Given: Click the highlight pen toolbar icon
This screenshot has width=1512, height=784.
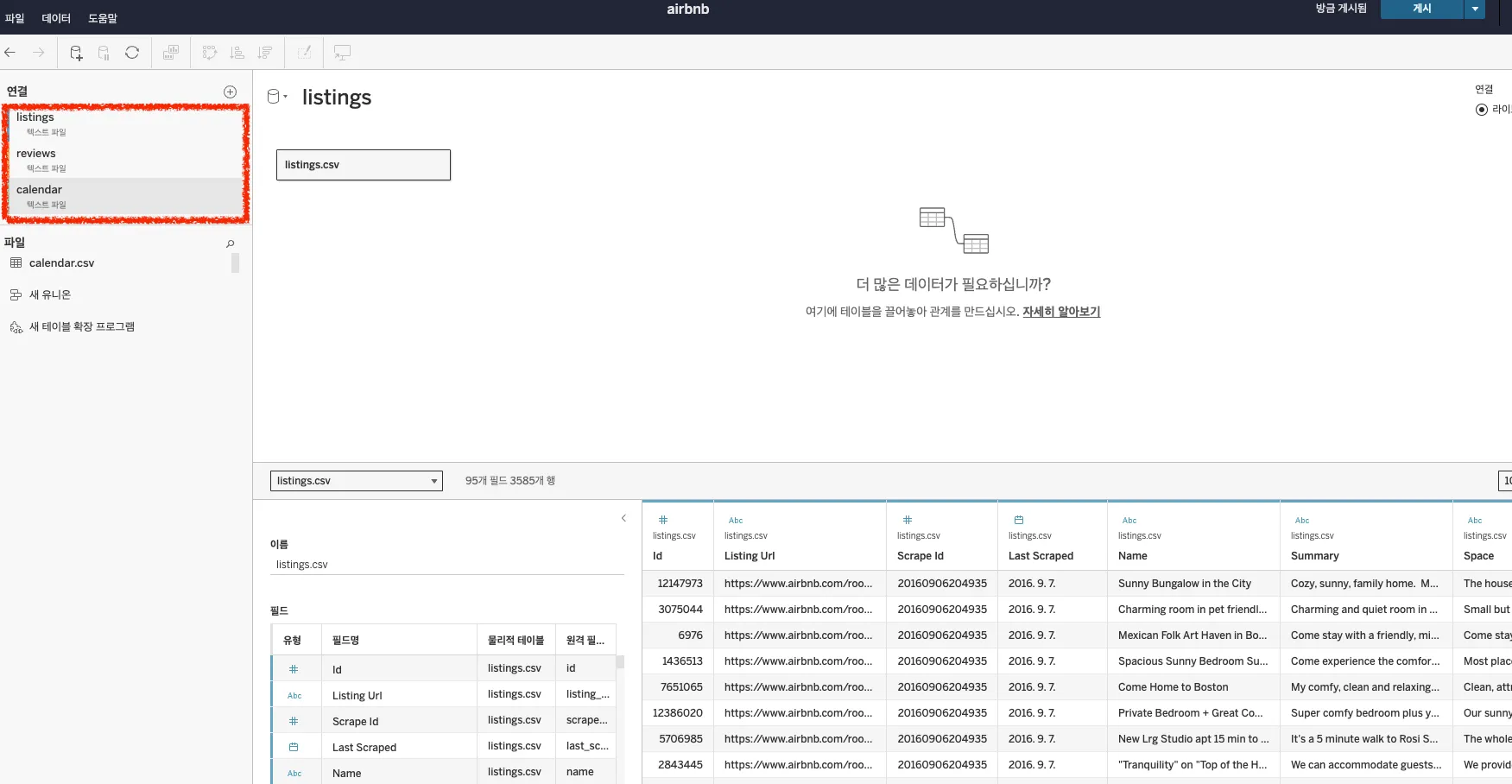Looking at the screenshot, I should click(304, 53).
